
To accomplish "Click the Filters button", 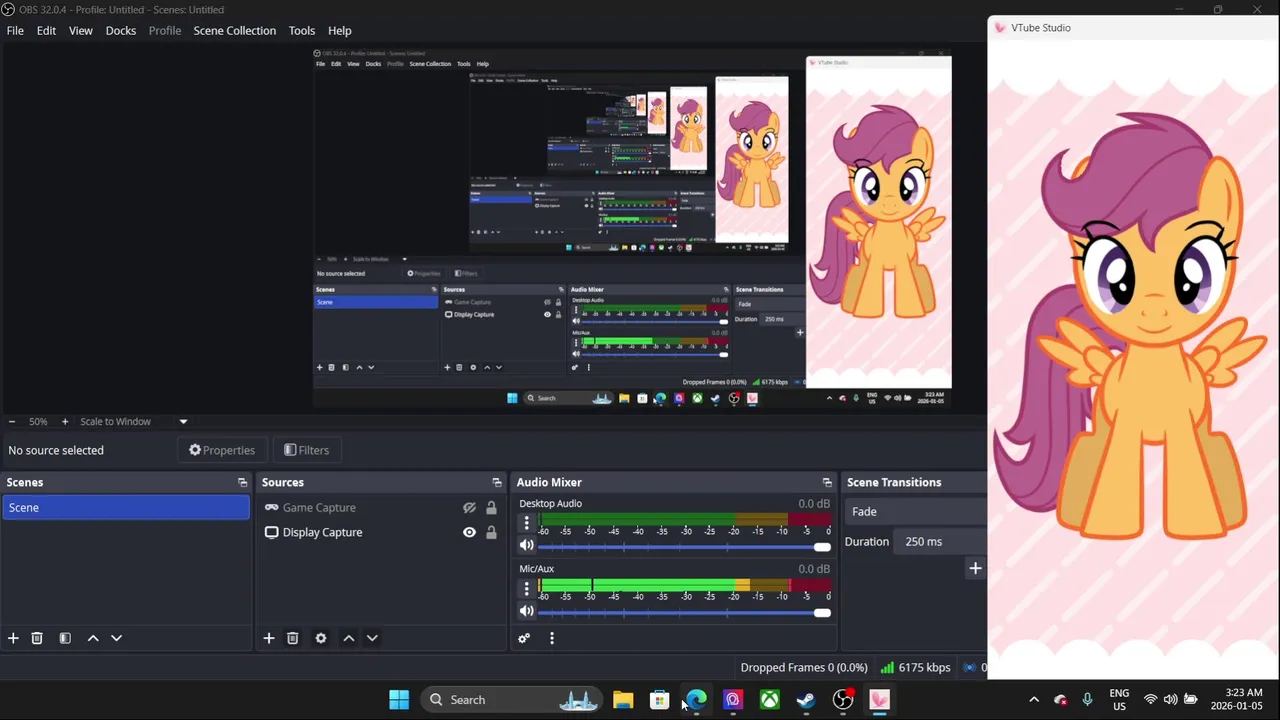I will point(306,450).
